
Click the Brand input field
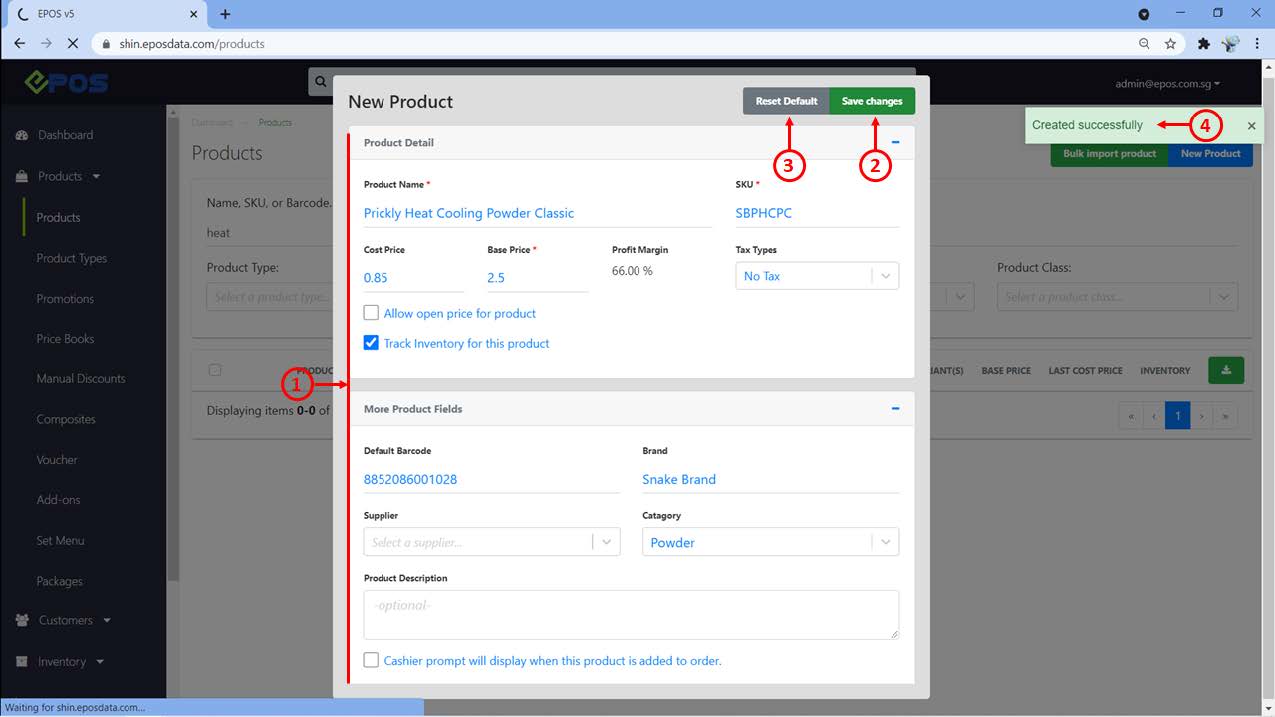(x=770, y=479)
